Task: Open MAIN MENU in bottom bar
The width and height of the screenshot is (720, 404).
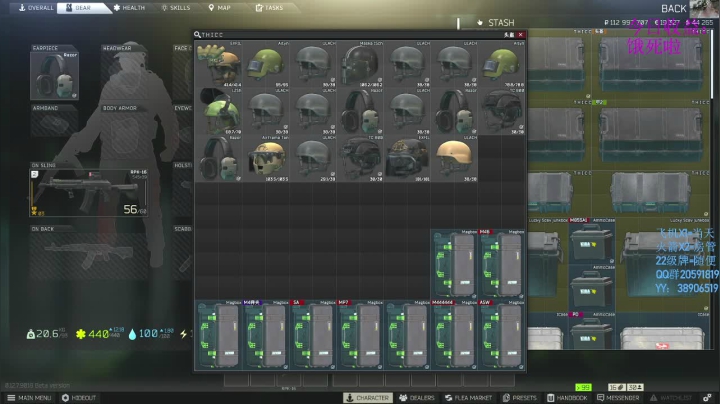Action: [x=29, y=398]
